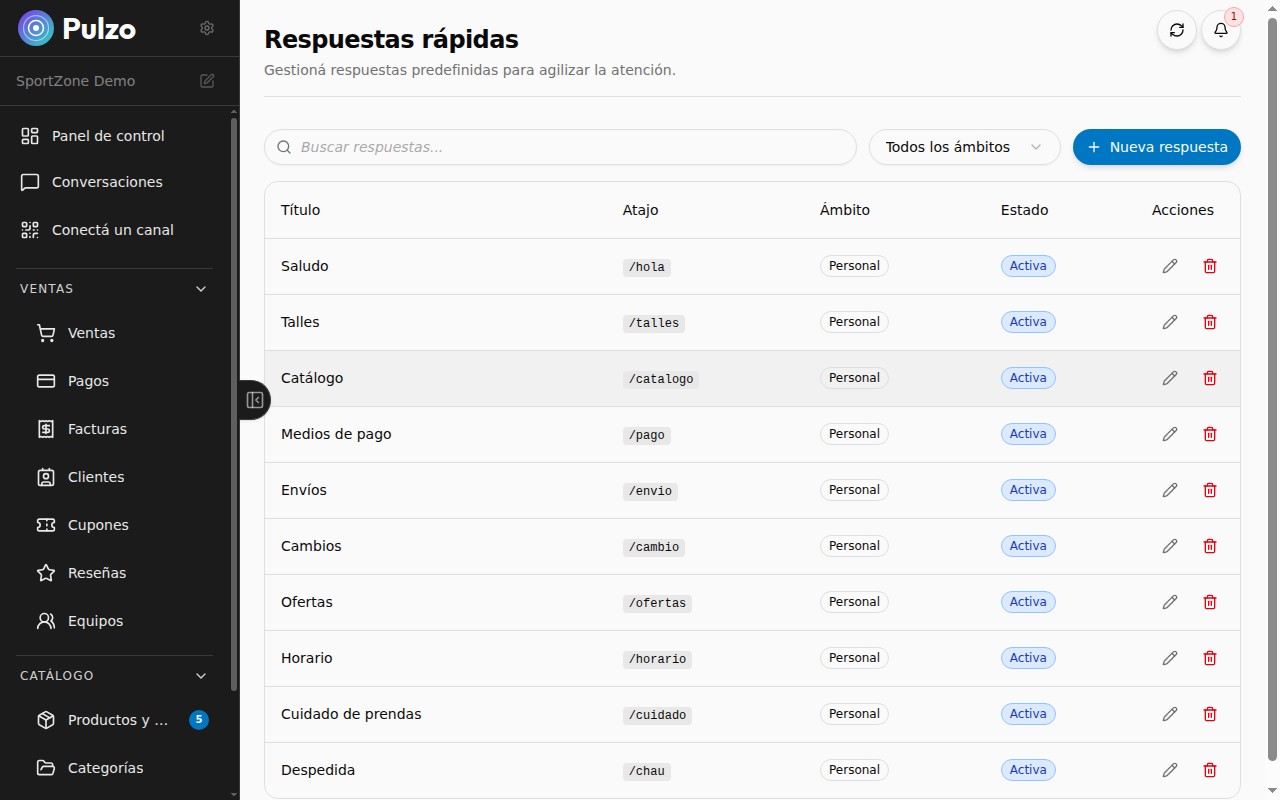Click the Activa badge for Catálogo
Viewport: 1280px width, 800px height.
[x=1027, y=377]
